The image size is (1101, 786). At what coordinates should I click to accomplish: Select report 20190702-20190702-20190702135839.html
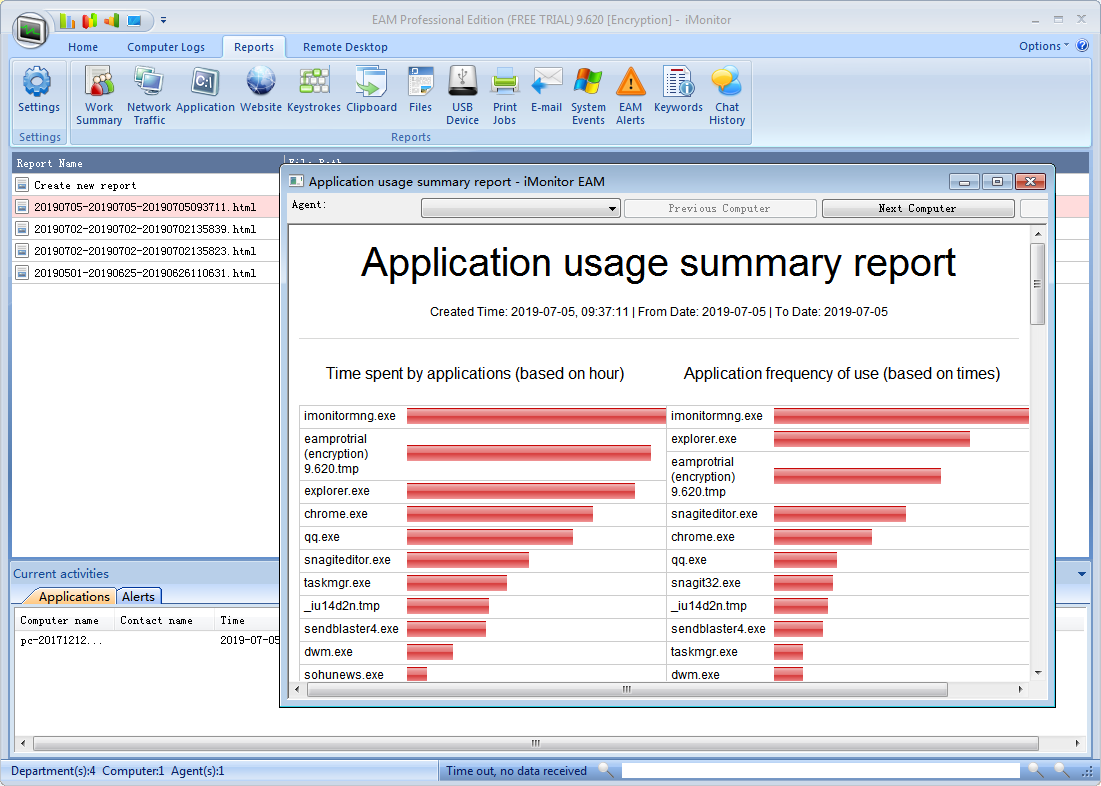(x=146, y=229)
